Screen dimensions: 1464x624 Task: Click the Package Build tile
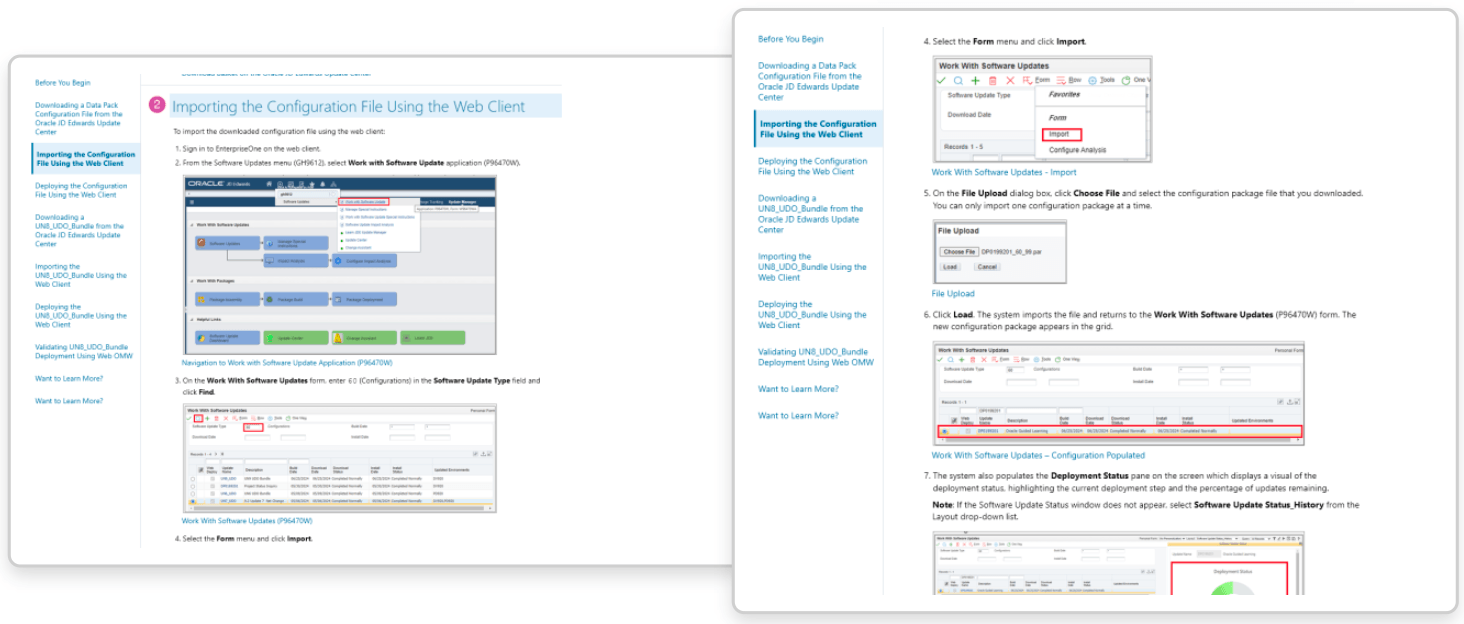pyautogui.click(x=297, y=299)
